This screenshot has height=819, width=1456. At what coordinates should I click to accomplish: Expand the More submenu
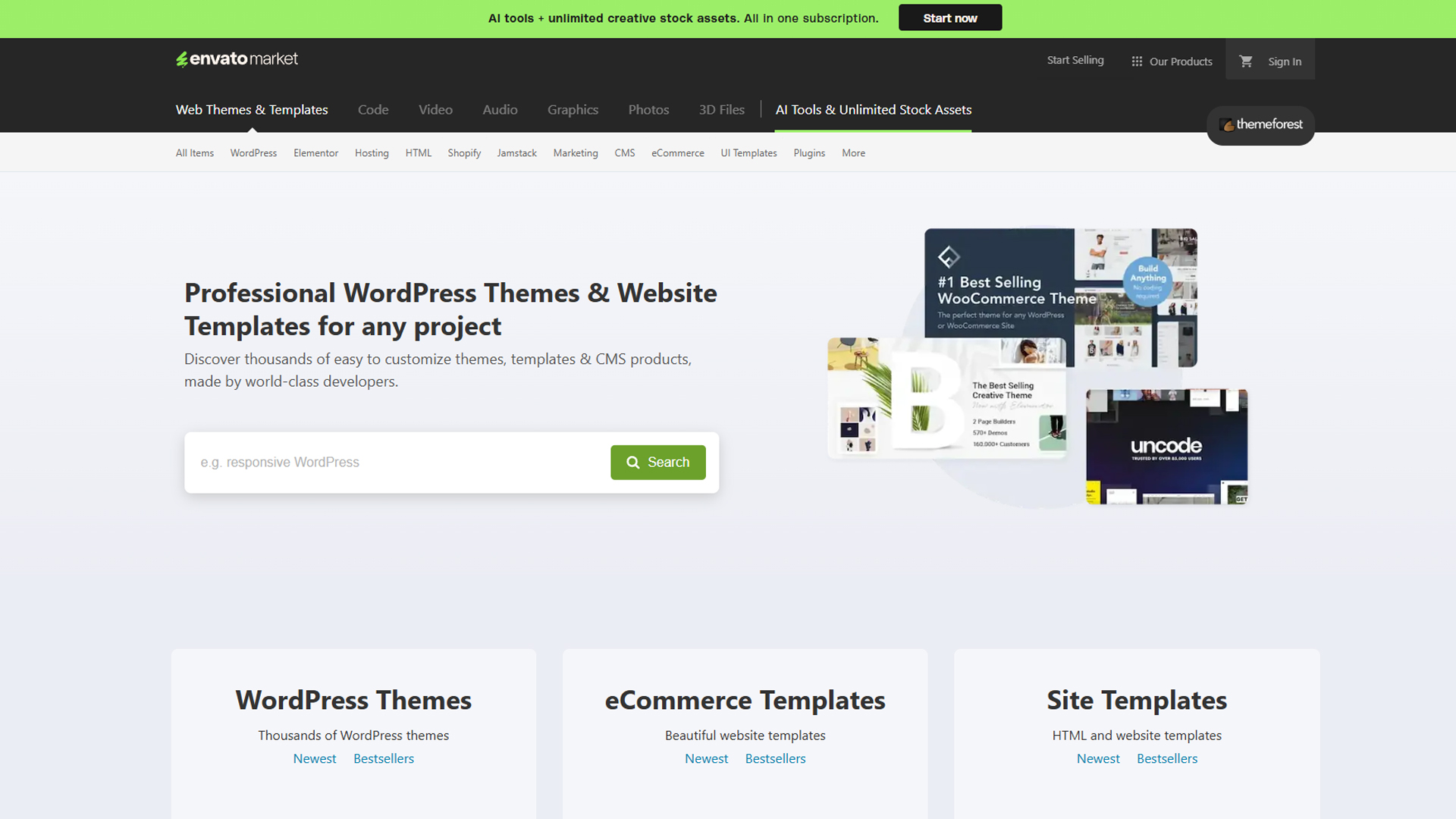[853, 153]
